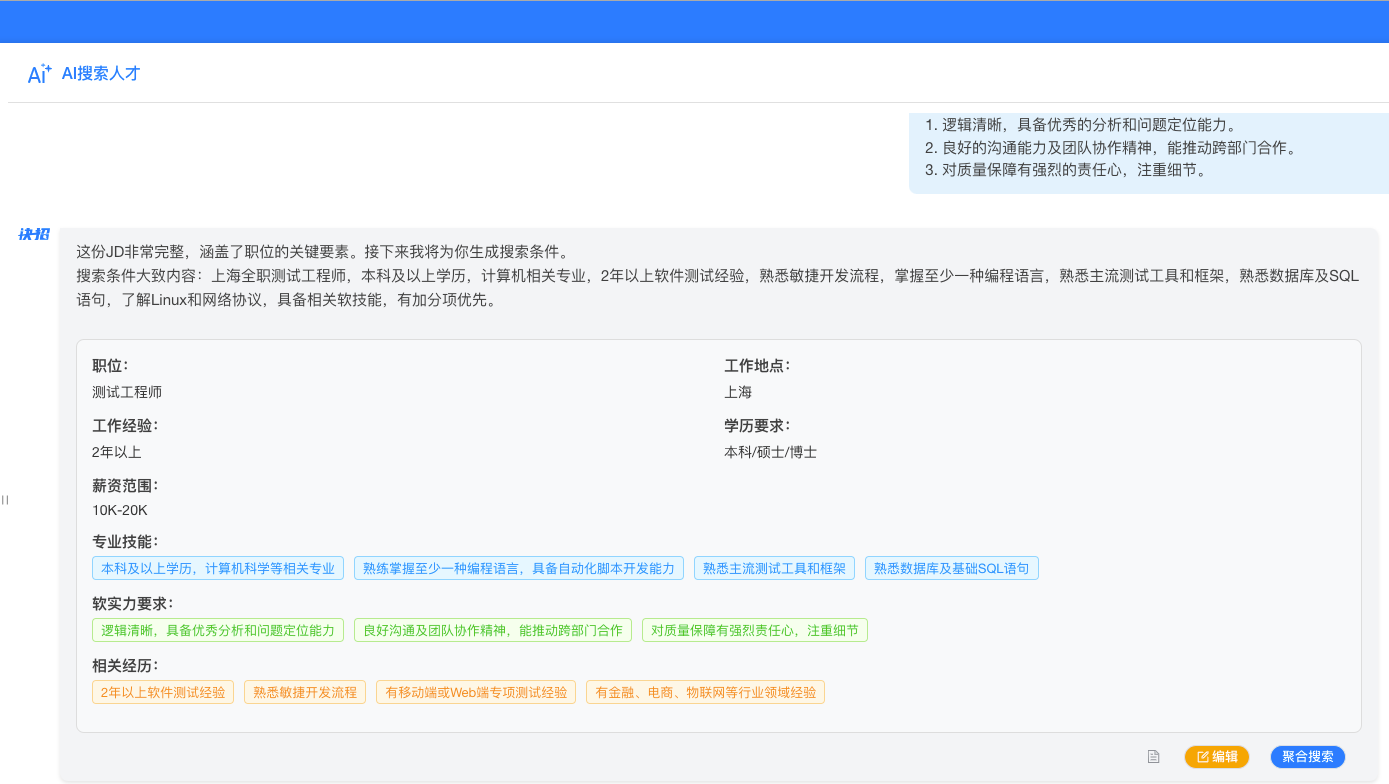Select the 对质量保障有强烈责任心 tag
Screen dimensions: 1389x784
[x=754, y=629]
